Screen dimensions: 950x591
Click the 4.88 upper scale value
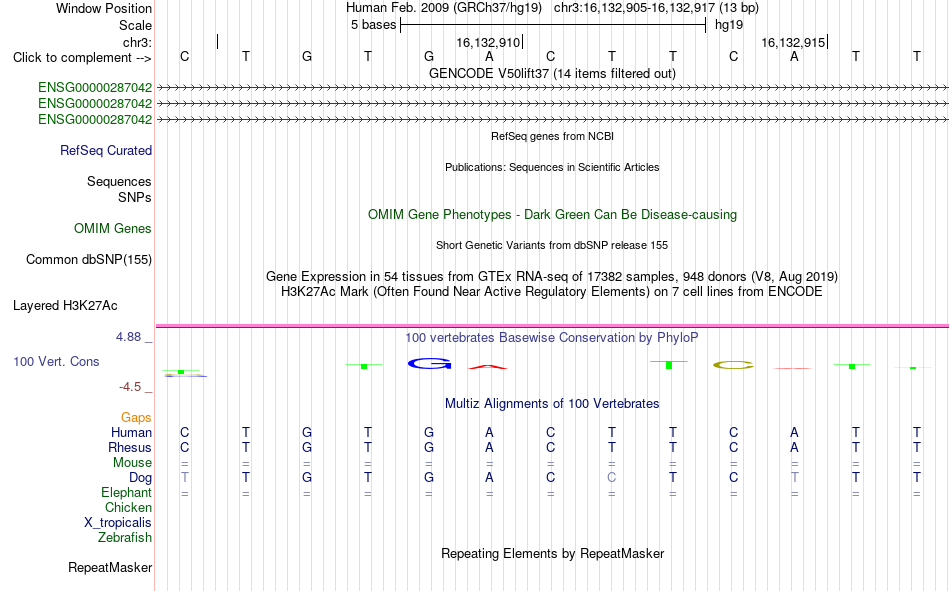(128, 336)
